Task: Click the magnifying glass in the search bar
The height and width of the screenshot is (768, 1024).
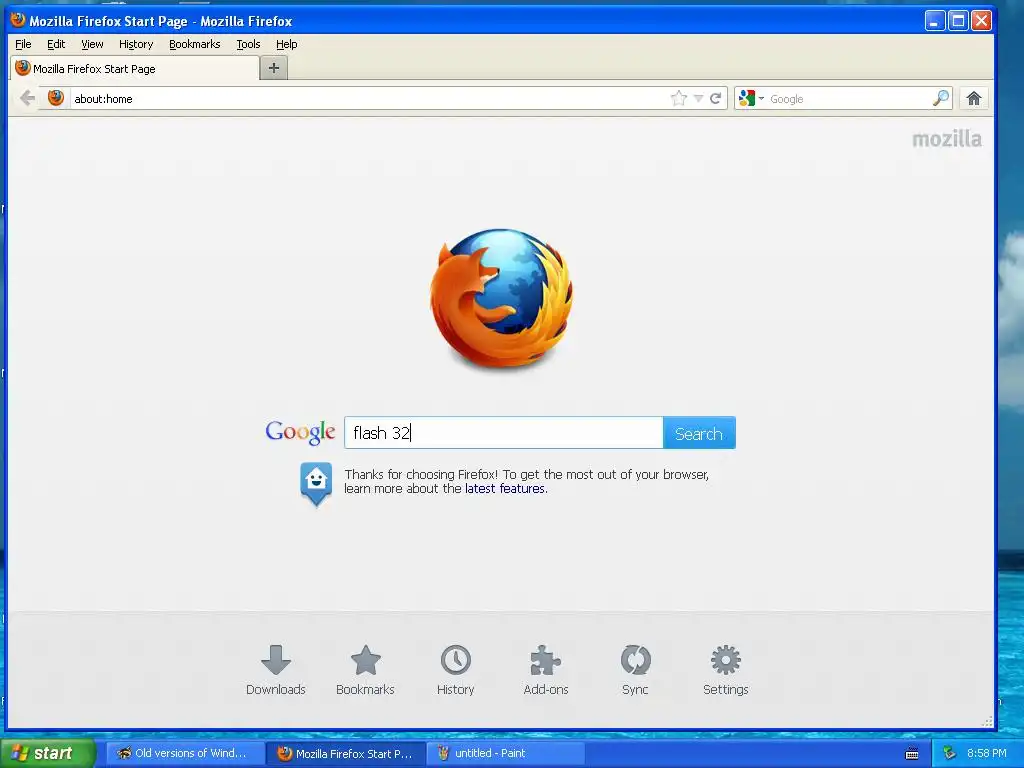Action: (x=941, y=99)
